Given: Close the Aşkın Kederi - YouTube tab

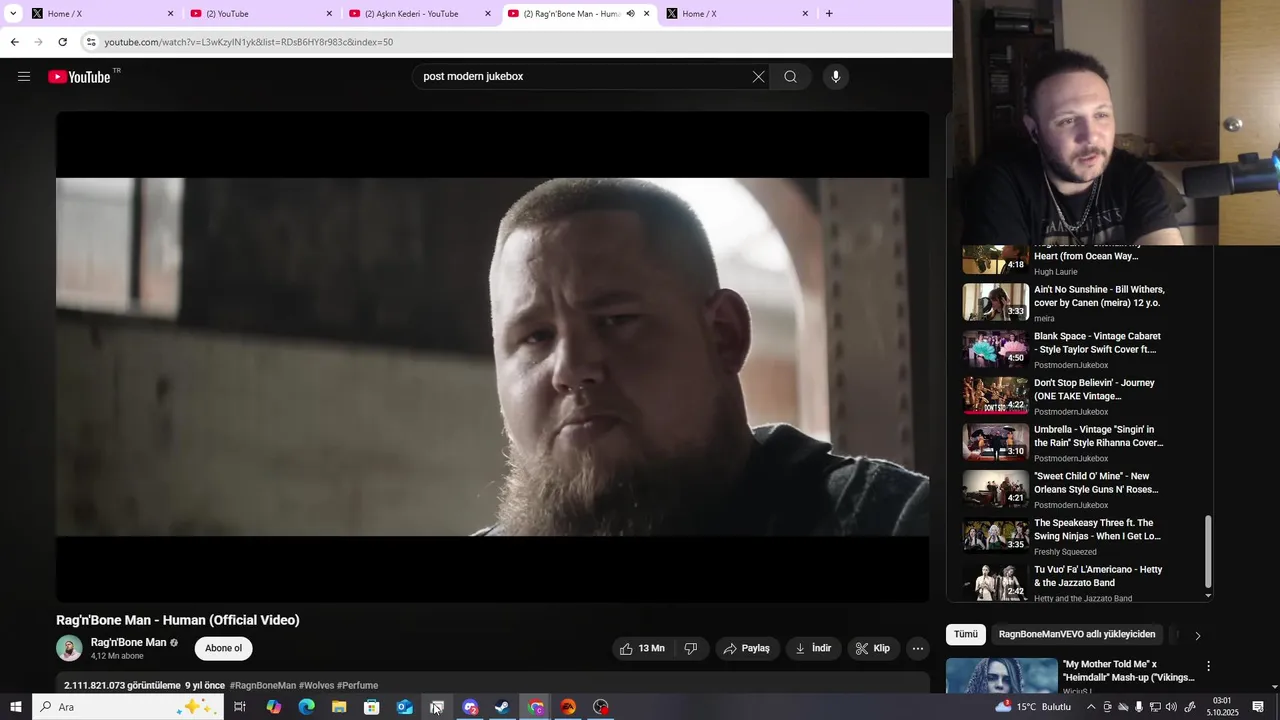Looking at the screenshot, I should point(488,14).
